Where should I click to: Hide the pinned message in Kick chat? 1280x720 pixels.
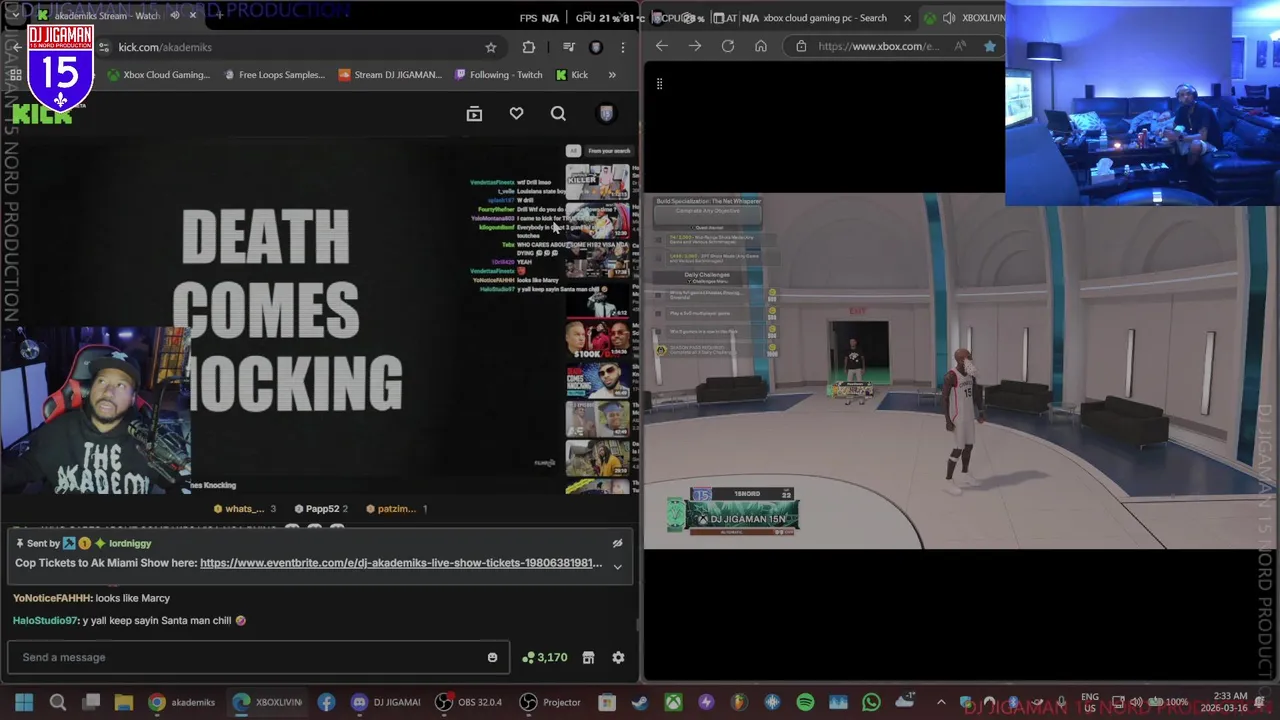617,543
